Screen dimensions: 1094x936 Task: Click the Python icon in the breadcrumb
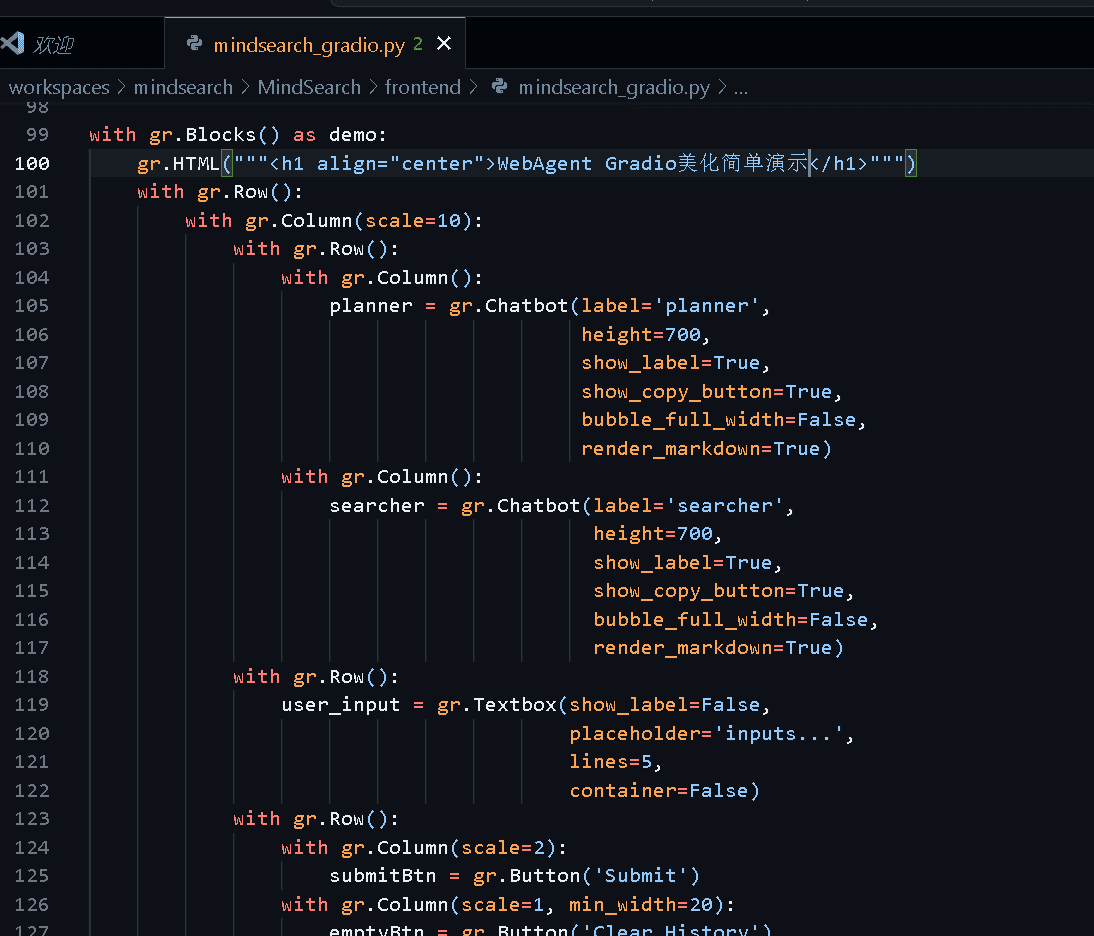click(x=500, y=86)
